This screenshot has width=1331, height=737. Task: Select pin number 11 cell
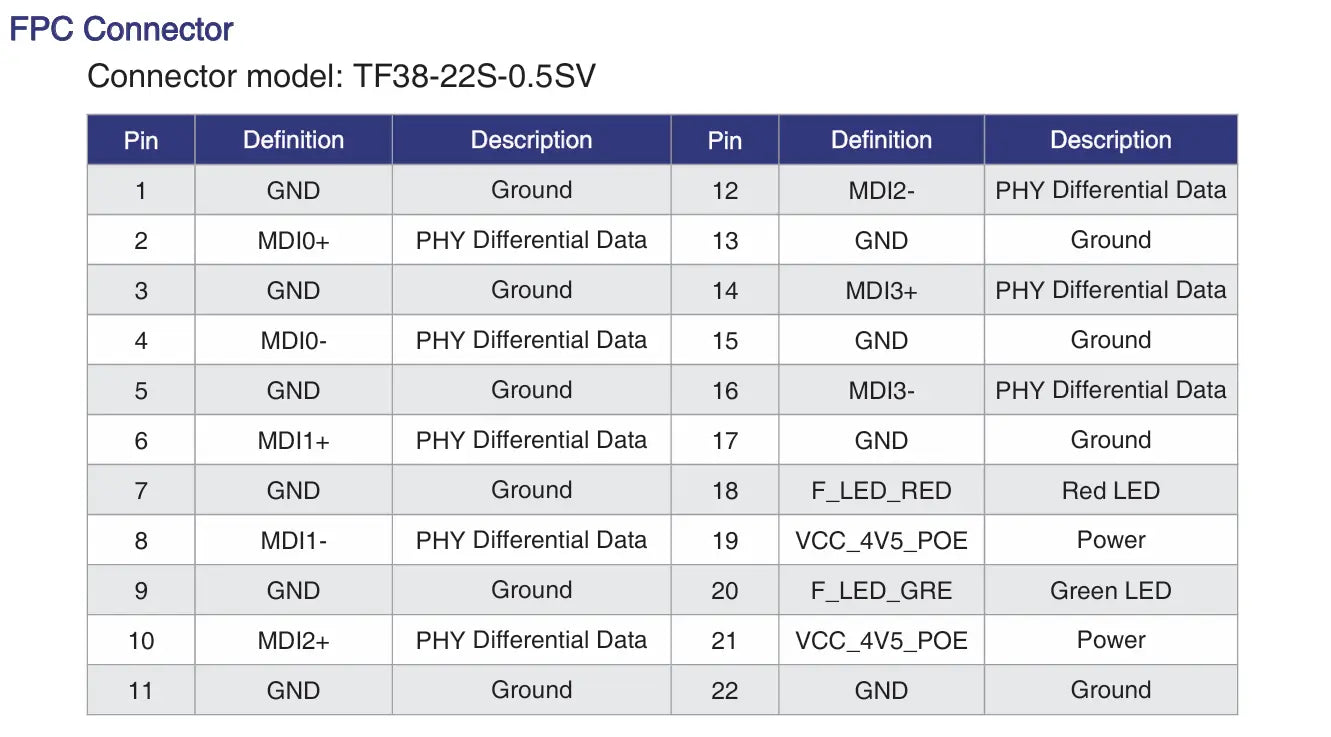pyautogui.click(x=141, y=691)
